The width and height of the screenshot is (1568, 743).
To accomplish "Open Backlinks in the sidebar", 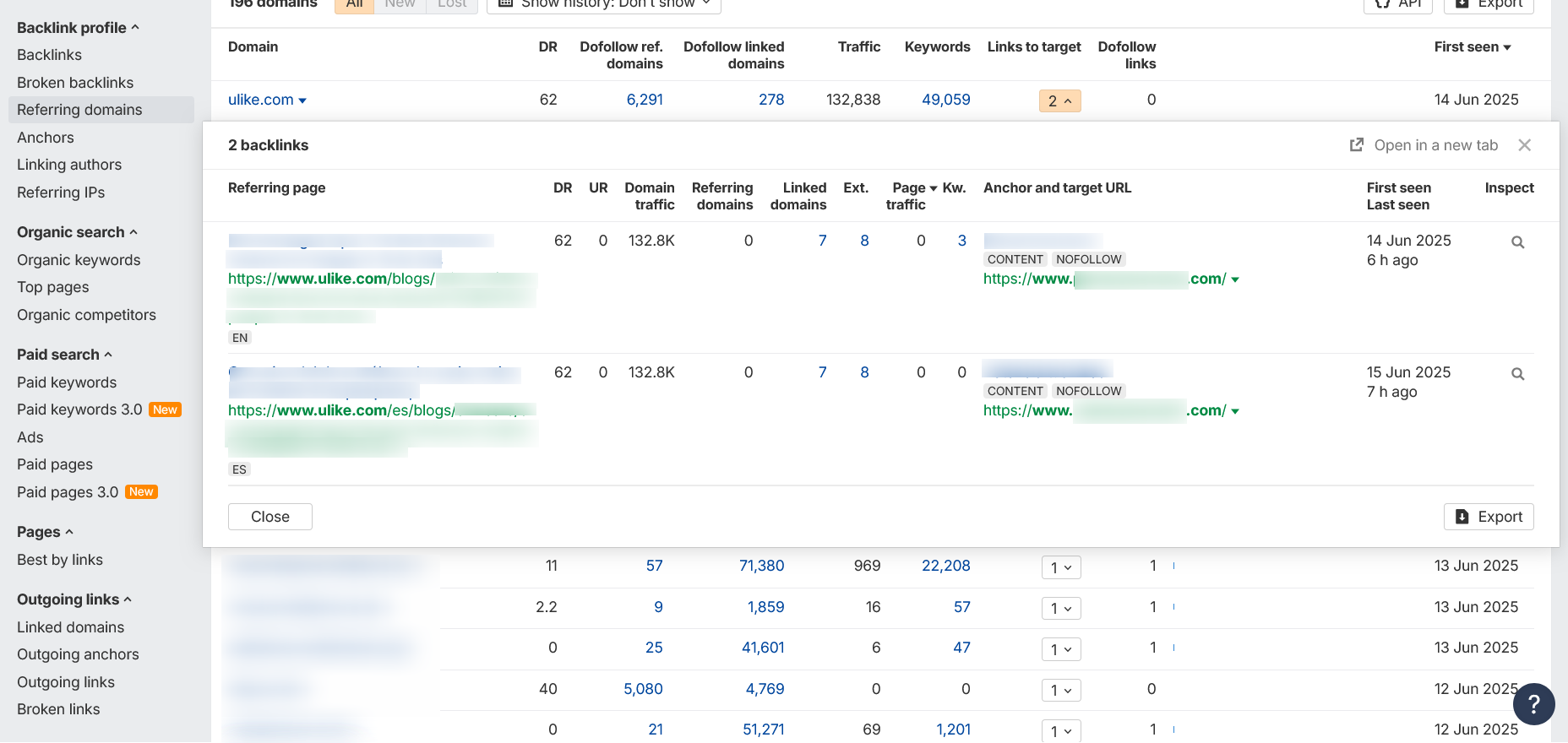I will 49,55.
